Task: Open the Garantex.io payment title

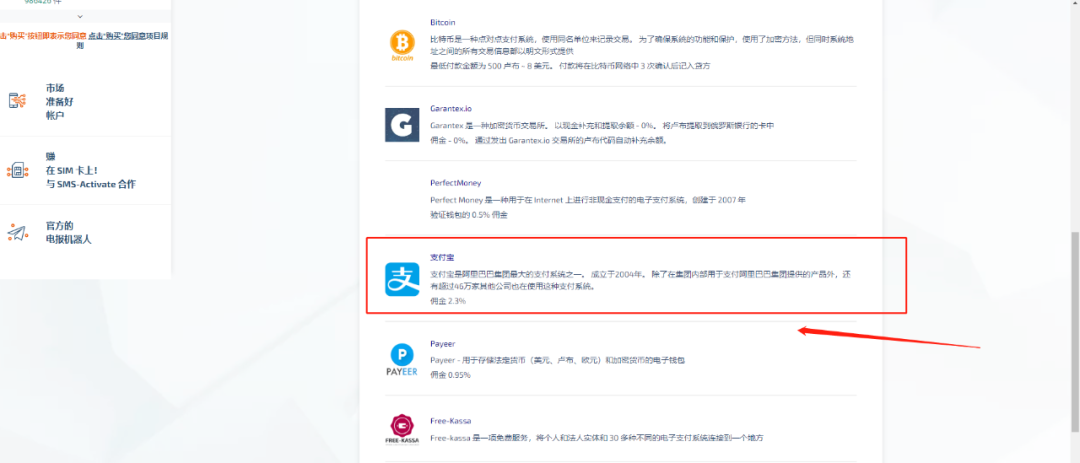Action: point(450,106)
